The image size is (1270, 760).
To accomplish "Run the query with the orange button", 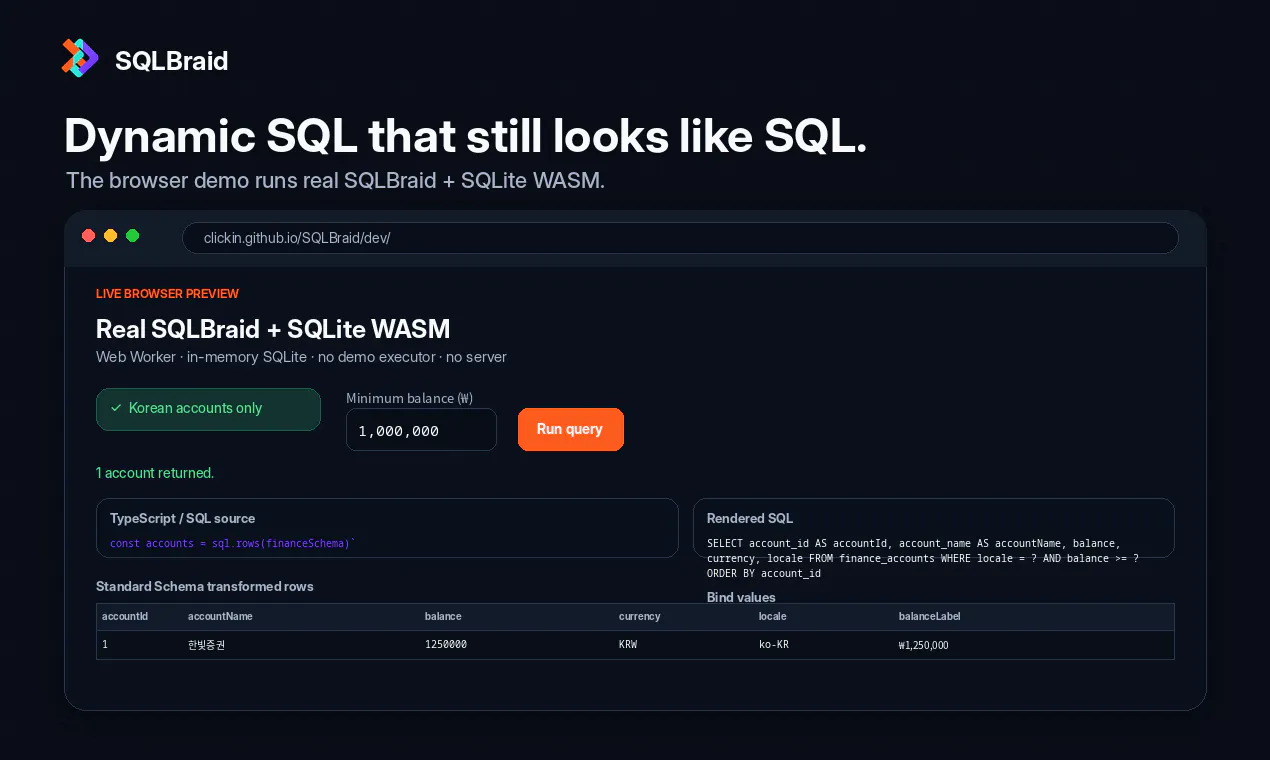I will 570,429.
